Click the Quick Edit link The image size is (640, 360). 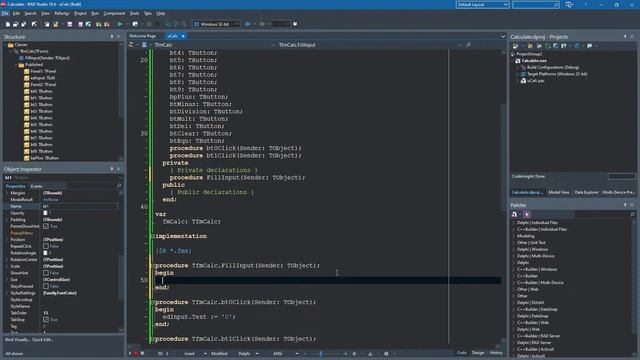tap(42, 340)
